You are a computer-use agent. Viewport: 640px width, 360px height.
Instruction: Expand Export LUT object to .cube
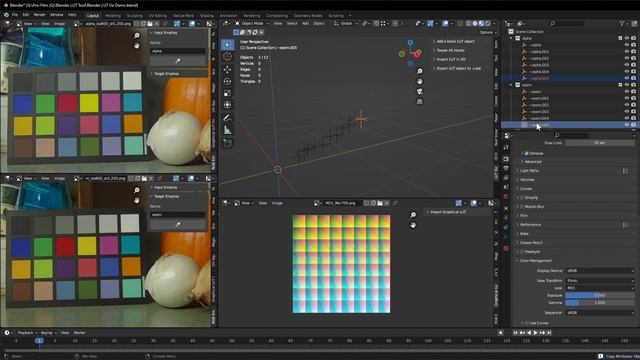[457, 68]
